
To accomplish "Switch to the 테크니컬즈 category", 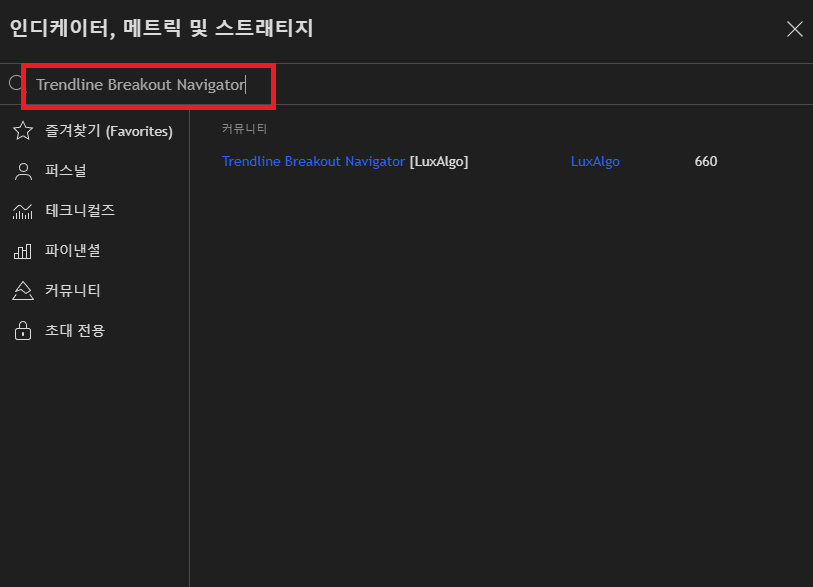I will (94, 211).
